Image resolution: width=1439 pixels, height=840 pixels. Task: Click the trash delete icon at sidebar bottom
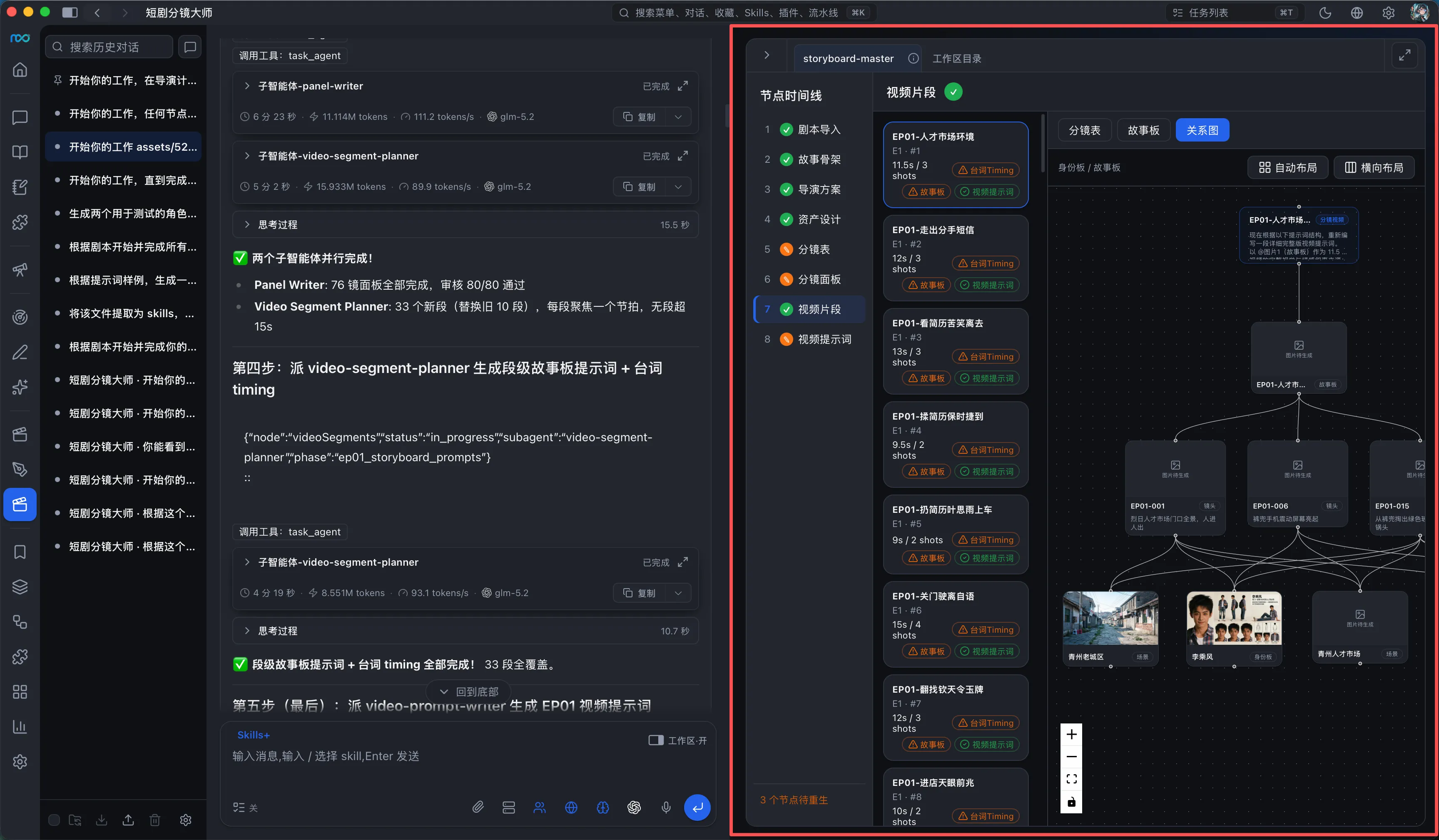pos(155,820)
